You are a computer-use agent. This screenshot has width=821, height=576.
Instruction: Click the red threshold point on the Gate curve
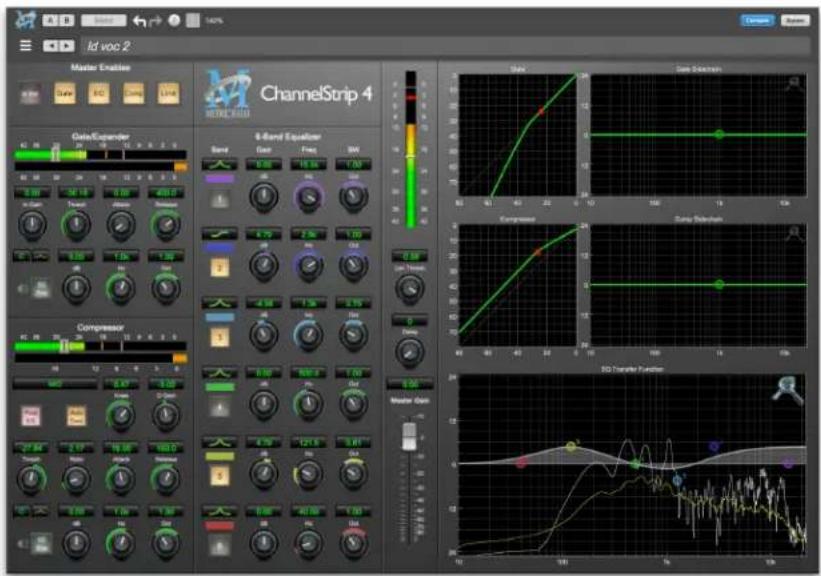pyautogui.click(x=541, y=111)
